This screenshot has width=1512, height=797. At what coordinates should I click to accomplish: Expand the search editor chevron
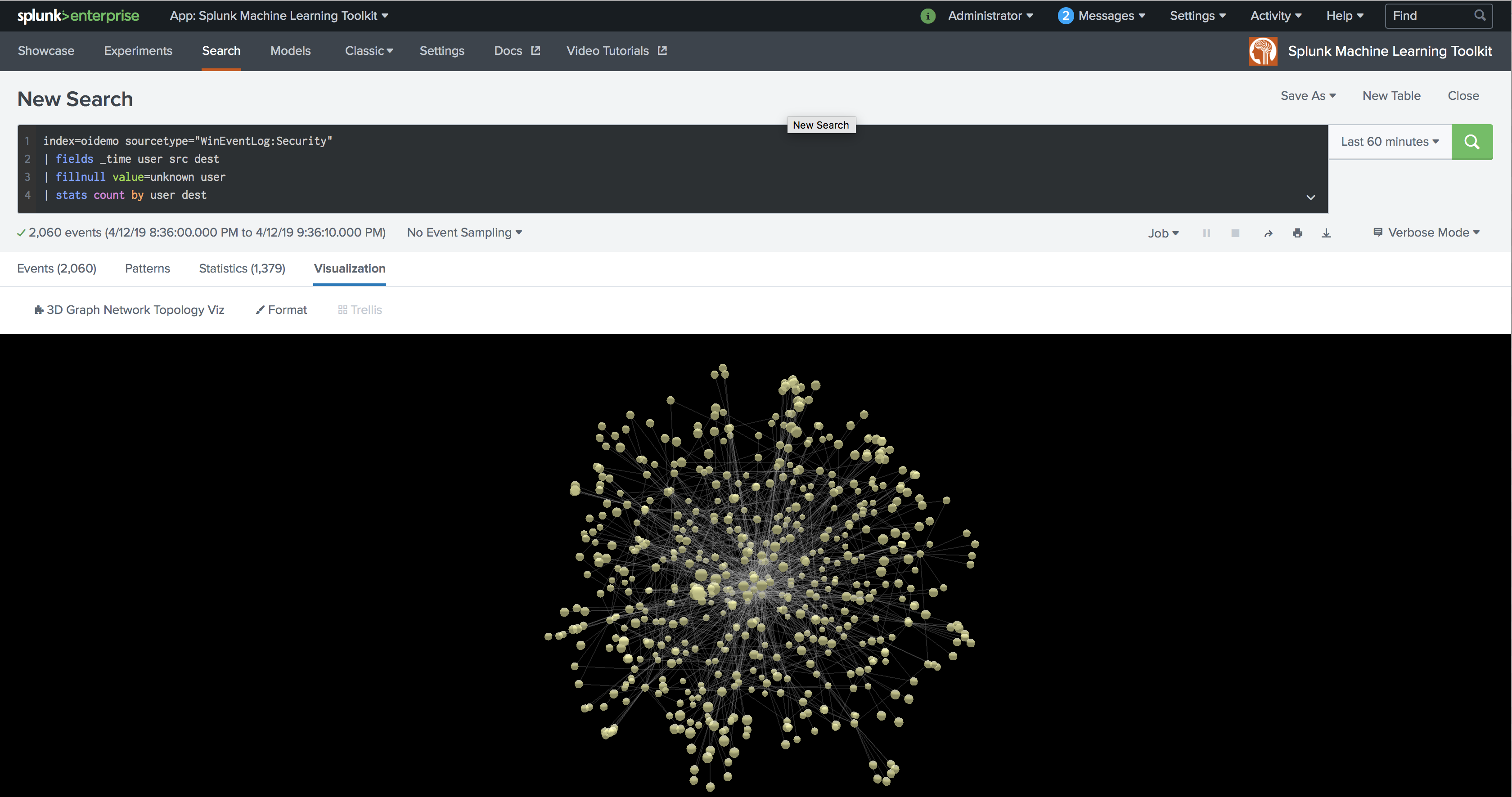[1311, 197]
